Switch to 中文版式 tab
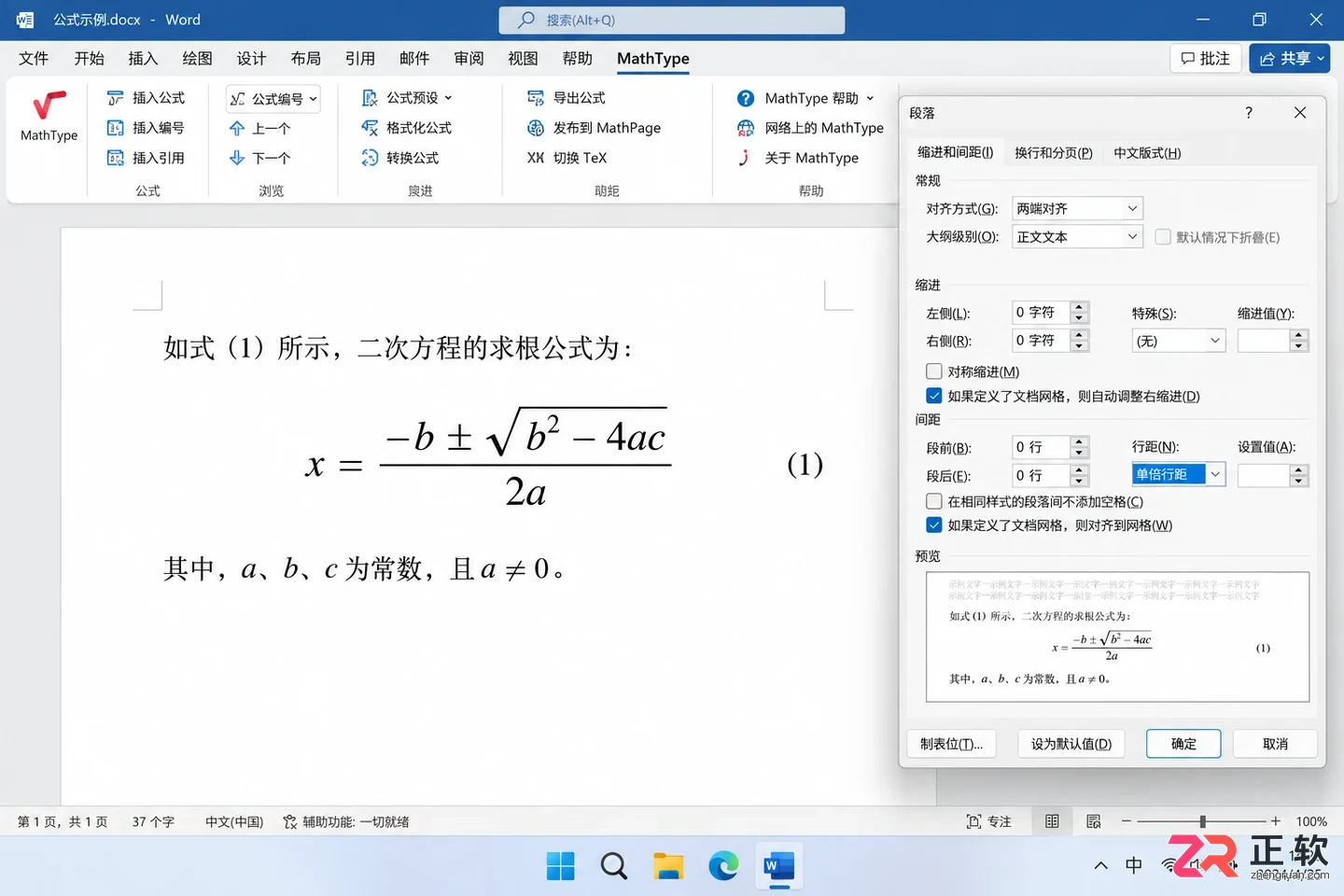 pyautogui.click(x=1147, y=153)
